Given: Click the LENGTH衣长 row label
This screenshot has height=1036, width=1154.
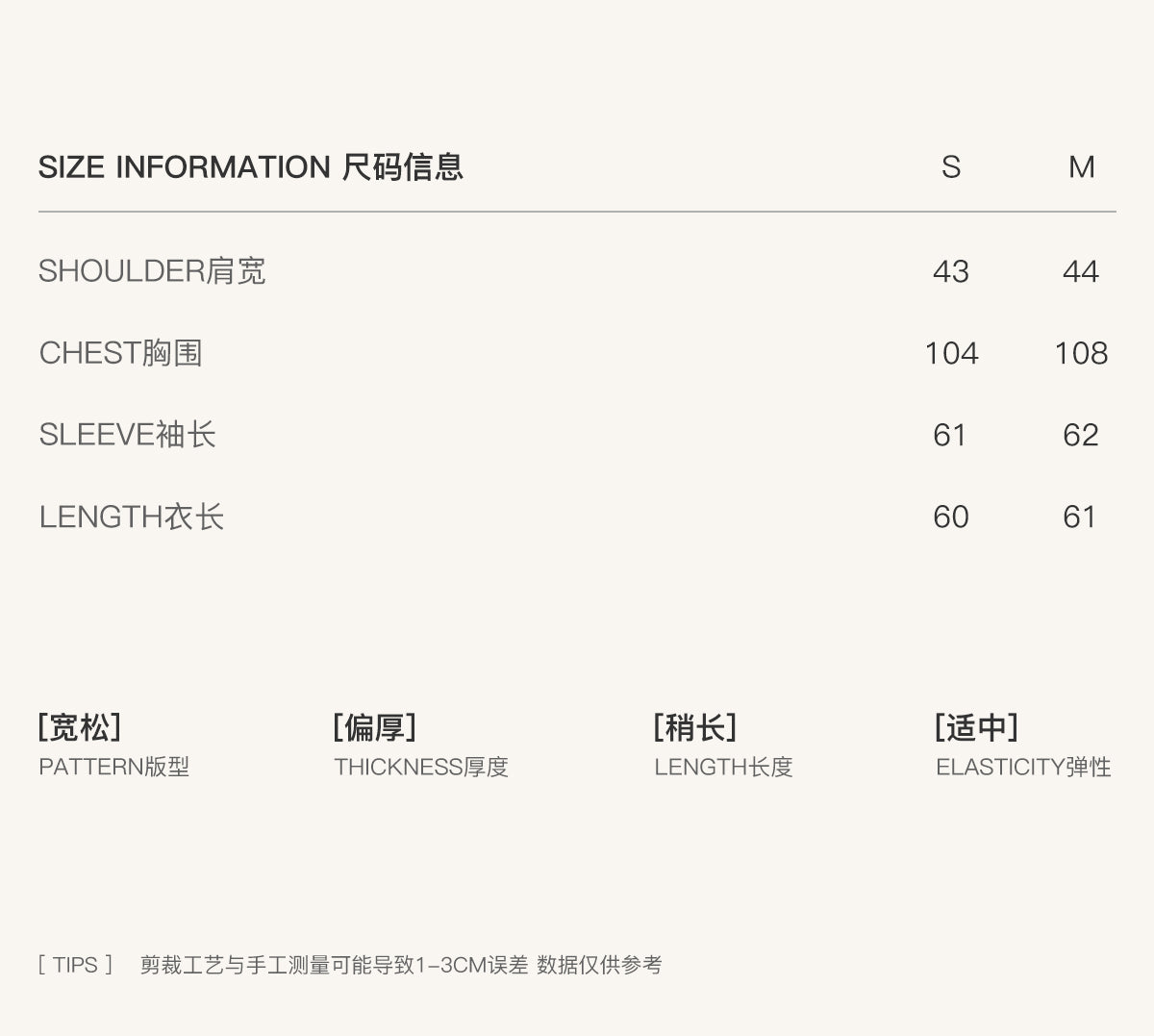Looking at the screenshot, I should (131, 517).
